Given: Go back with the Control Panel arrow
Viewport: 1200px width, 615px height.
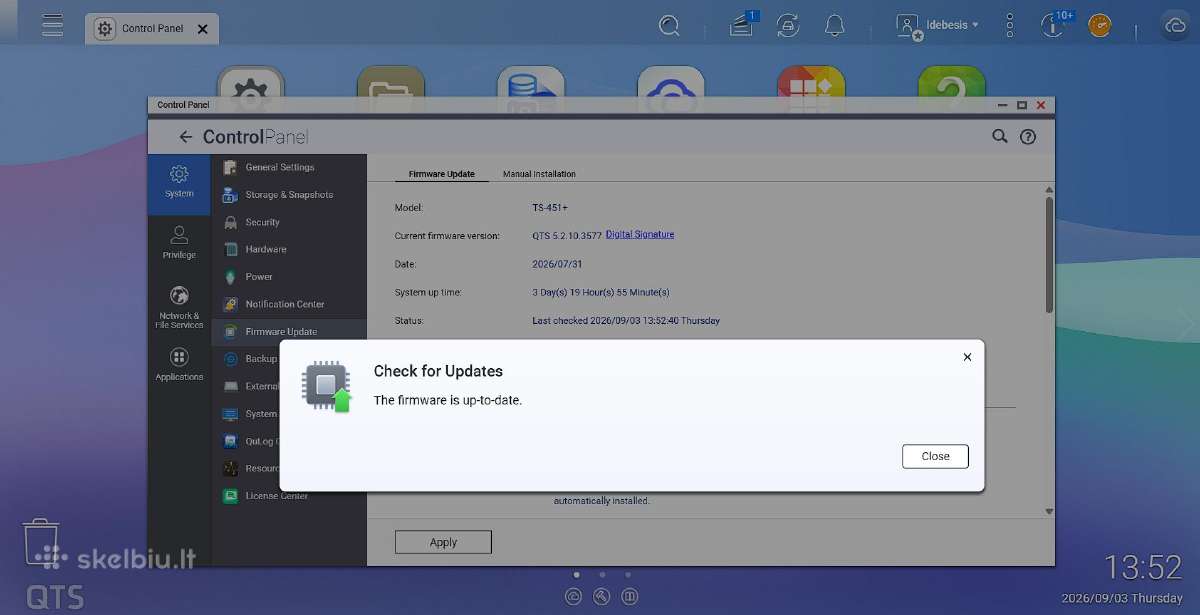Looking at the screenshot, I should [x=185, y=137].
